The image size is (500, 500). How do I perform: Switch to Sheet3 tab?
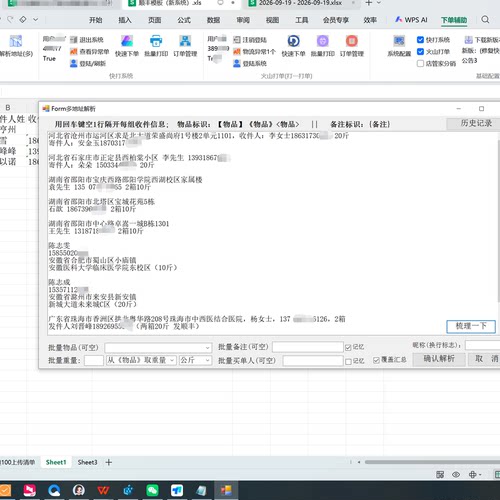tap(87, 462)
